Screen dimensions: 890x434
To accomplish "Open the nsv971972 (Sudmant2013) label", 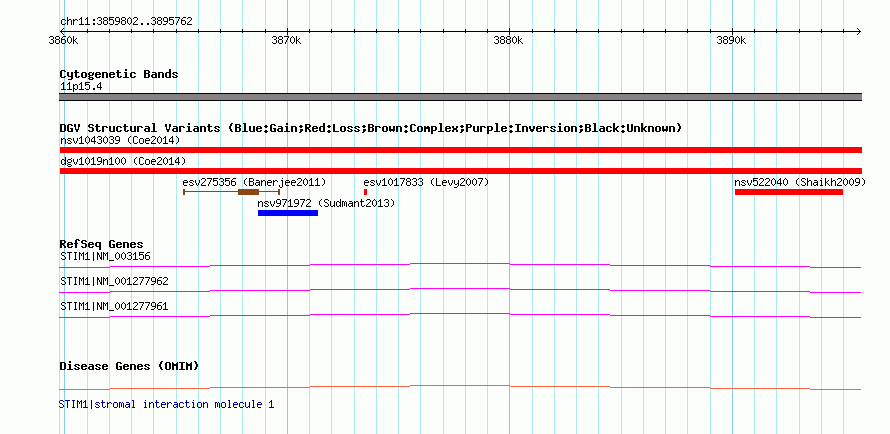I will (x=326, y=203).
